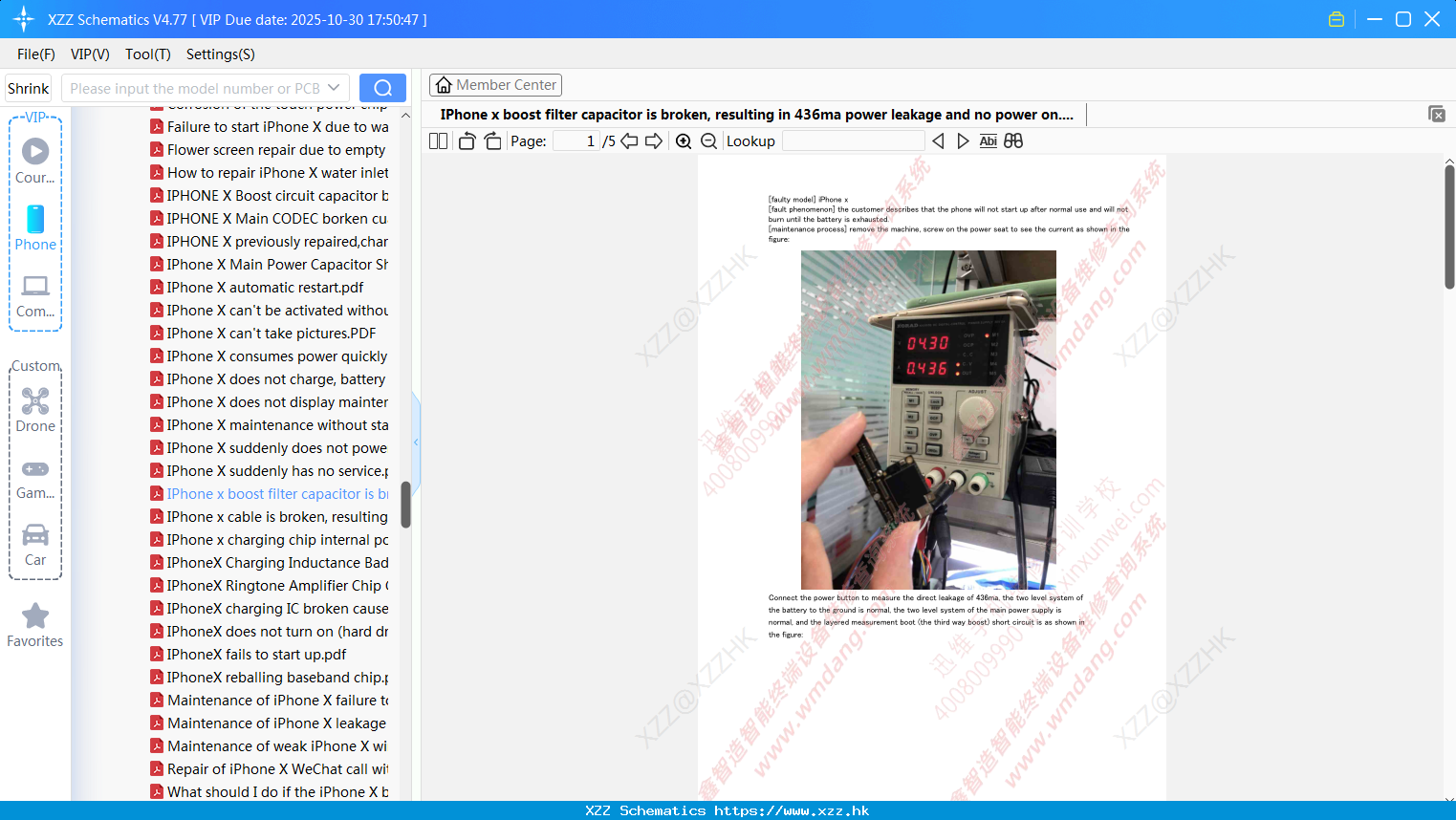Click the file list scrollbar thumb

pos(405,505)
